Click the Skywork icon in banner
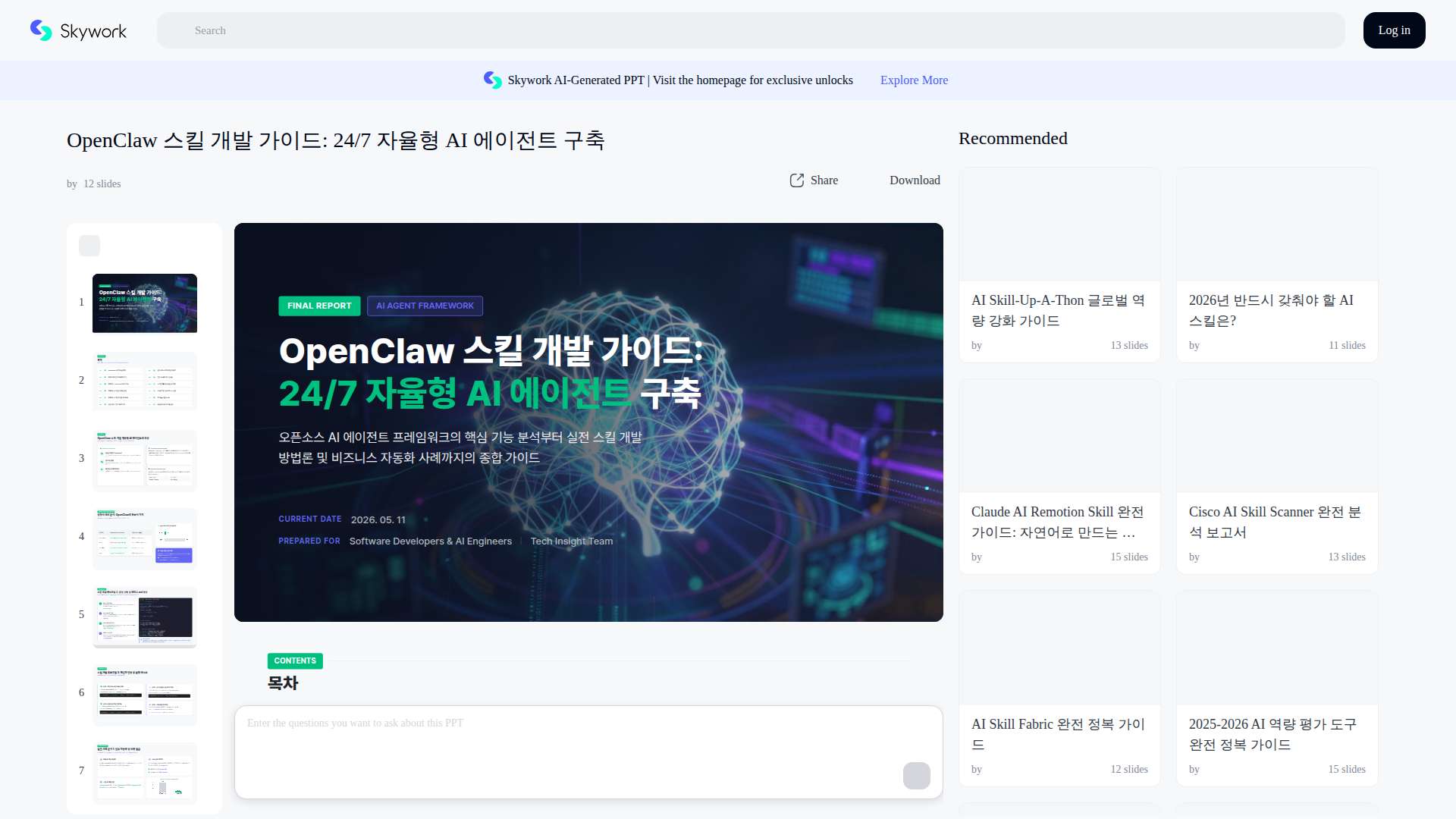 (x=493, y=80)
